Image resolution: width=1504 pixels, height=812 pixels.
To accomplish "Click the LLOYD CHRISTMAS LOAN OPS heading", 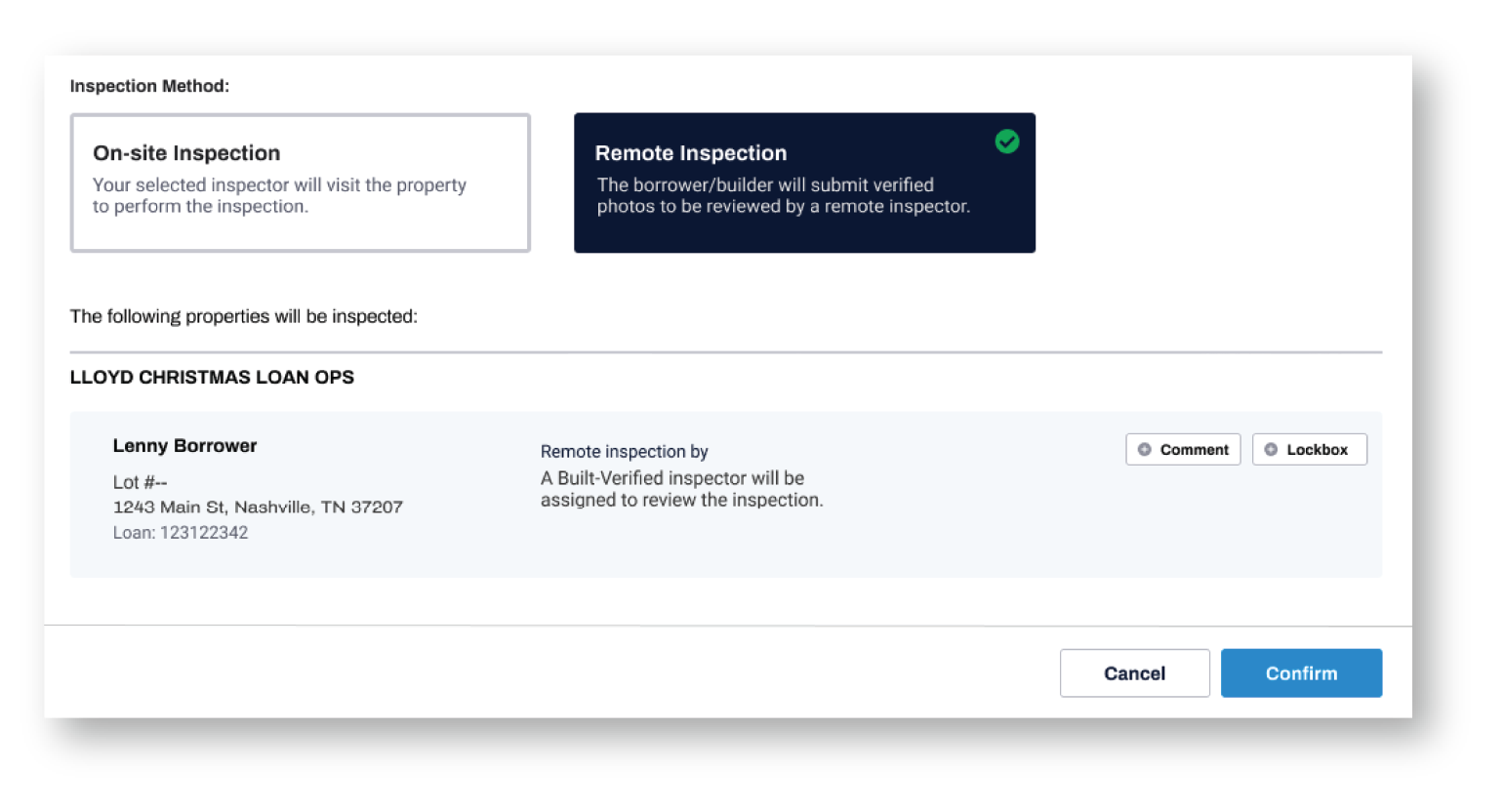I will pos(212,378).
